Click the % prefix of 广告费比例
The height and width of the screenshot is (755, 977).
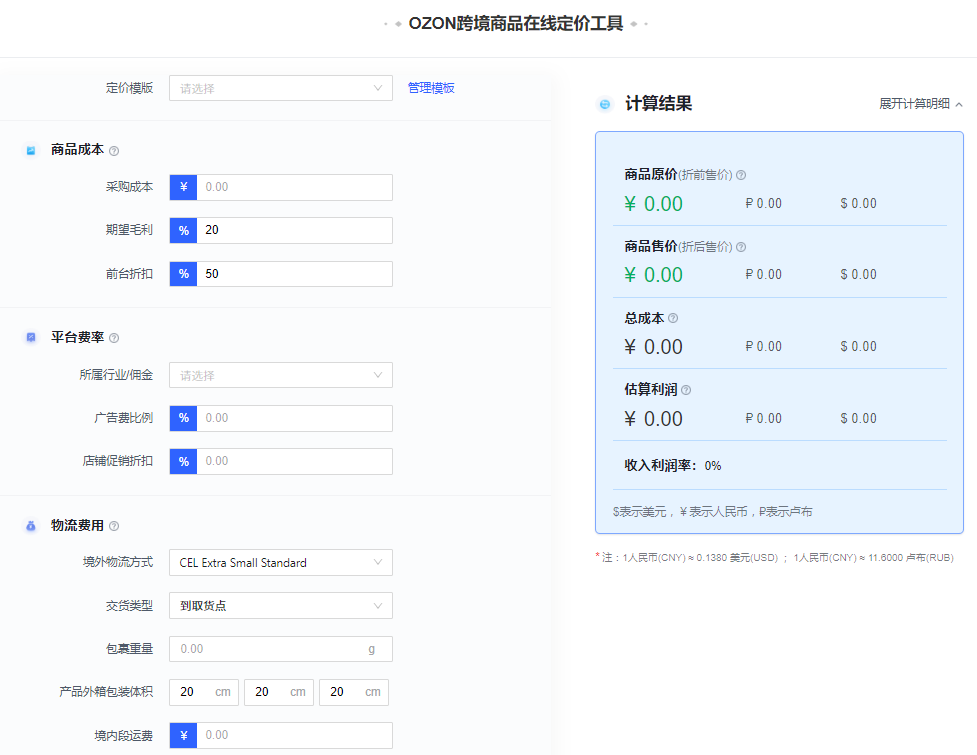coord(183,418)
